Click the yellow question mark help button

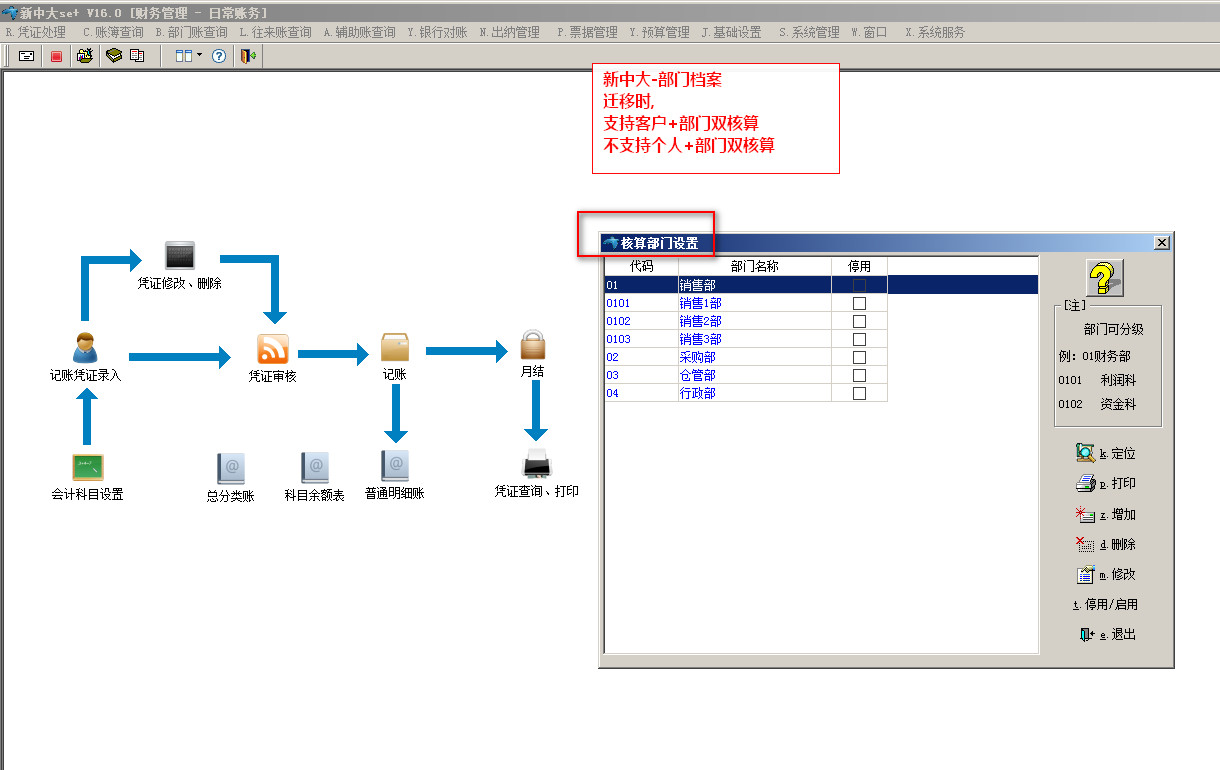(1104, 276)
